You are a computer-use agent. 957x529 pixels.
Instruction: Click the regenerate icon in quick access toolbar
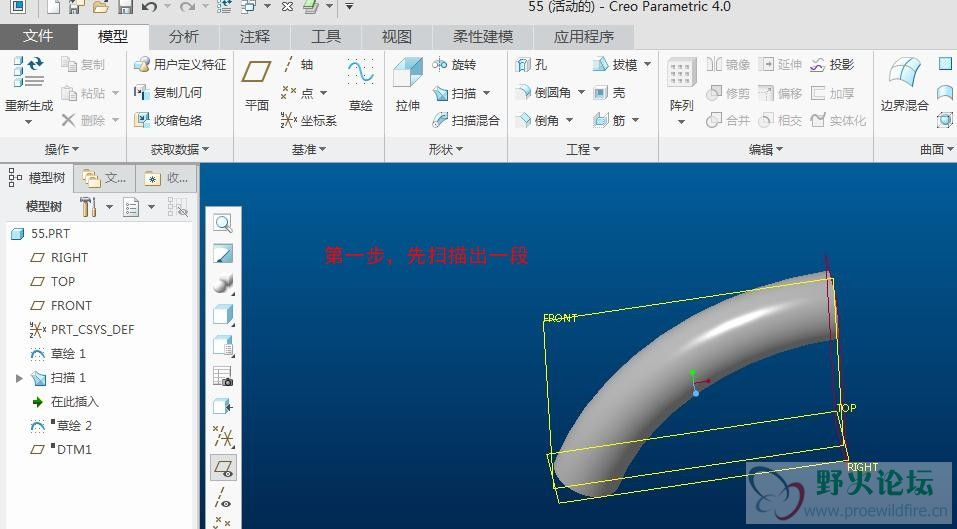coord(224,7)
